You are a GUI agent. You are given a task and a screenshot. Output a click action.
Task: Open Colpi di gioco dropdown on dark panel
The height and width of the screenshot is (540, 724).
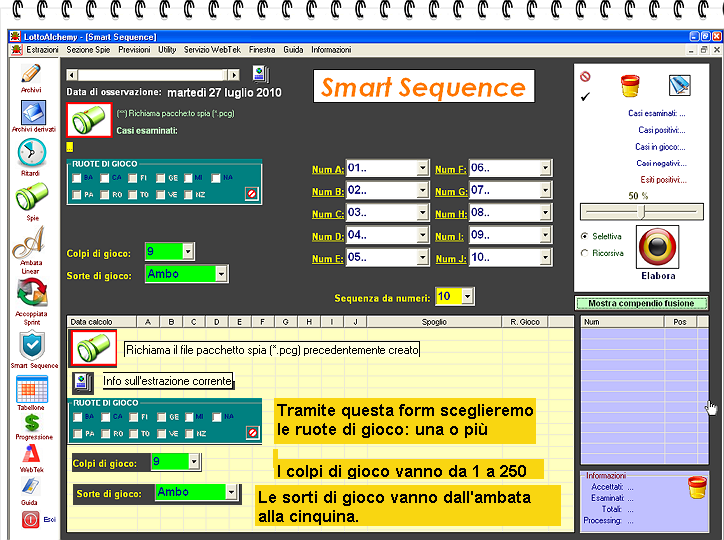coord(187,252)
